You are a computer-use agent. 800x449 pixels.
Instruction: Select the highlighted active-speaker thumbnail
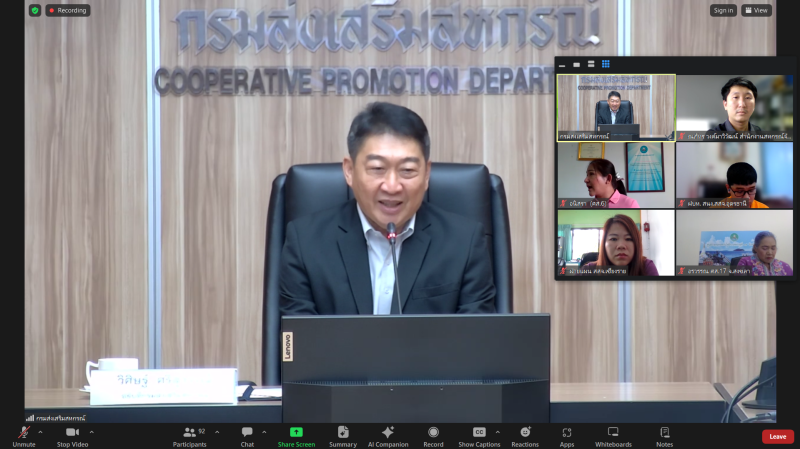click(616, 108)
